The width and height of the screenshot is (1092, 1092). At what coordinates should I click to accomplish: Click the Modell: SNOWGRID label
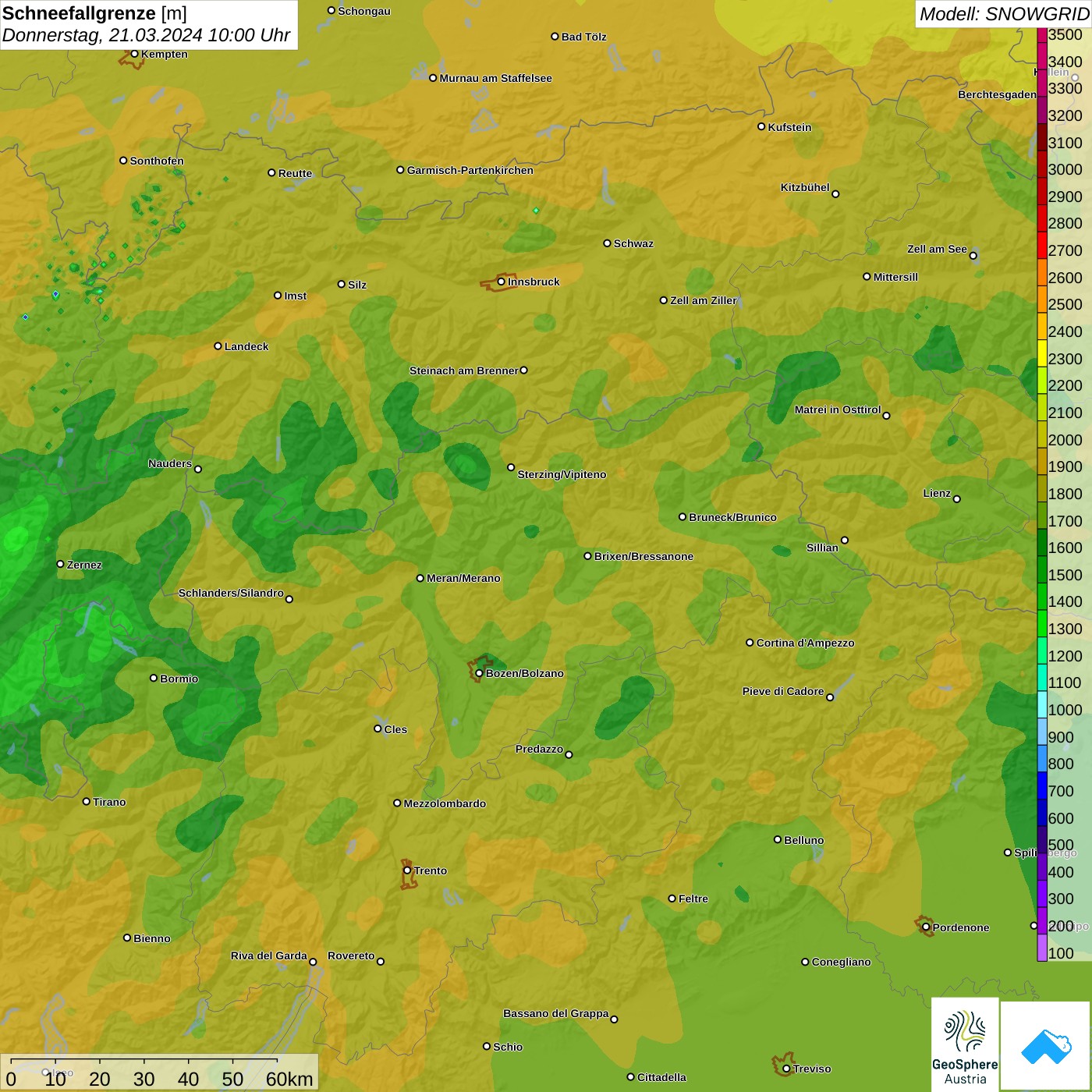pyautogui.click(x=1004, y=13)
